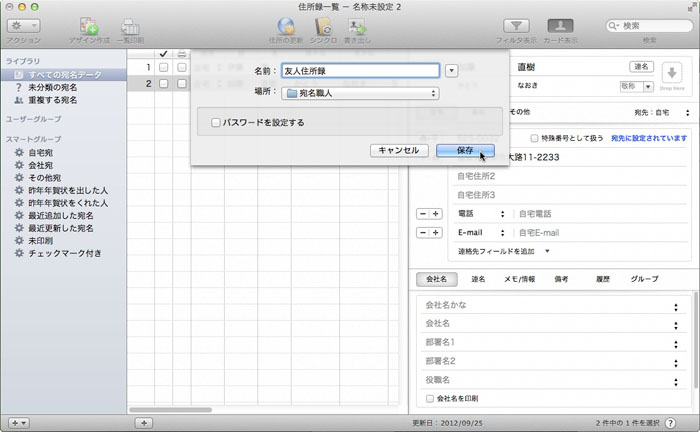Check the 会社名を印刷 checkbox
This screenshot has width=700, height=432.
(x=431, y=398)
